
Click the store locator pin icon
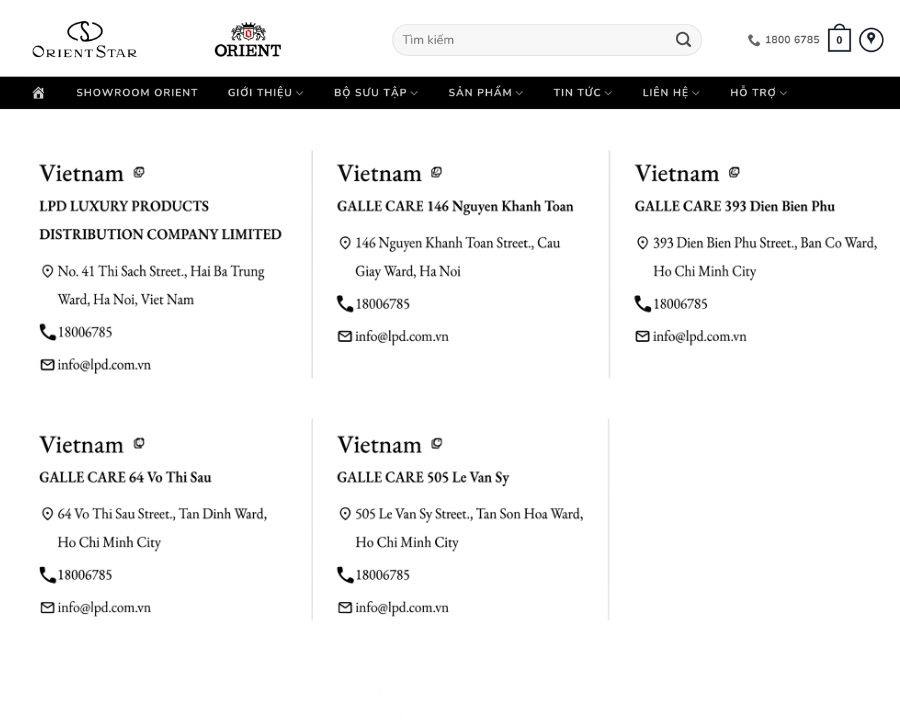coord(871,40)
